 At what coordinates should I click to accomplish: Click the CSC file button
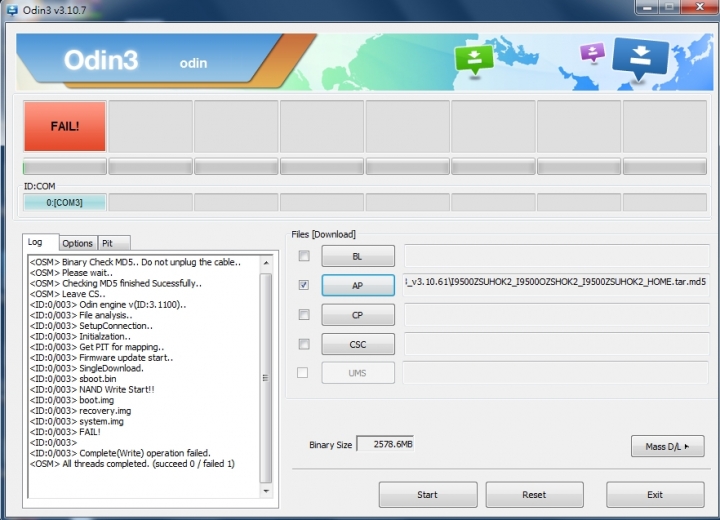pyautogui.click(x=358, y=344)
